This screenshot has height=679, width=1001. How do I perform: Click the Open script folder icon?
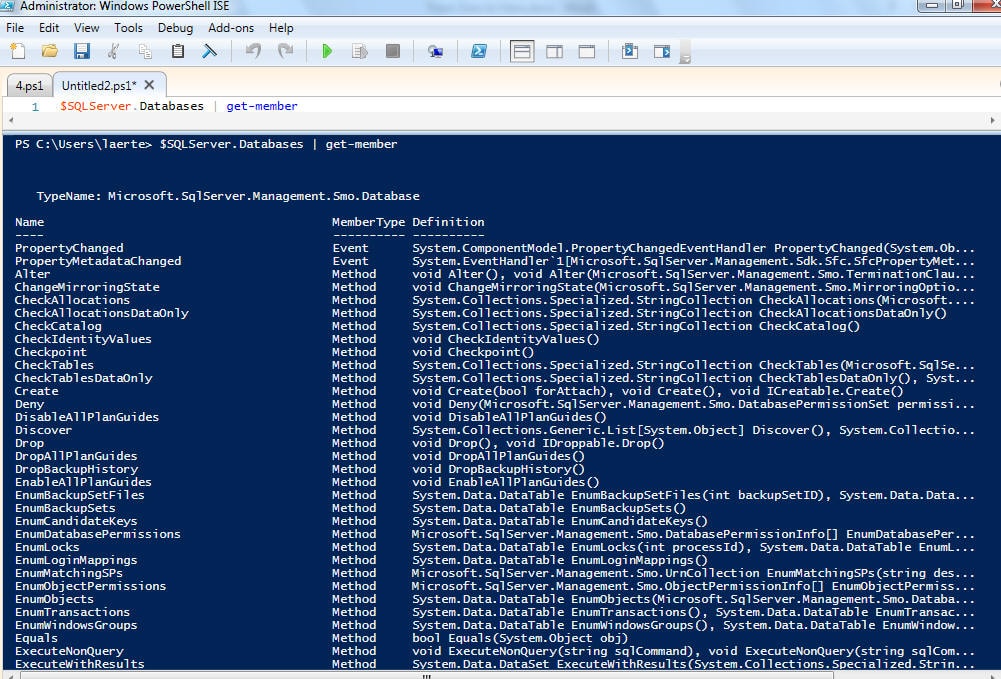click(x=50, y=51)
